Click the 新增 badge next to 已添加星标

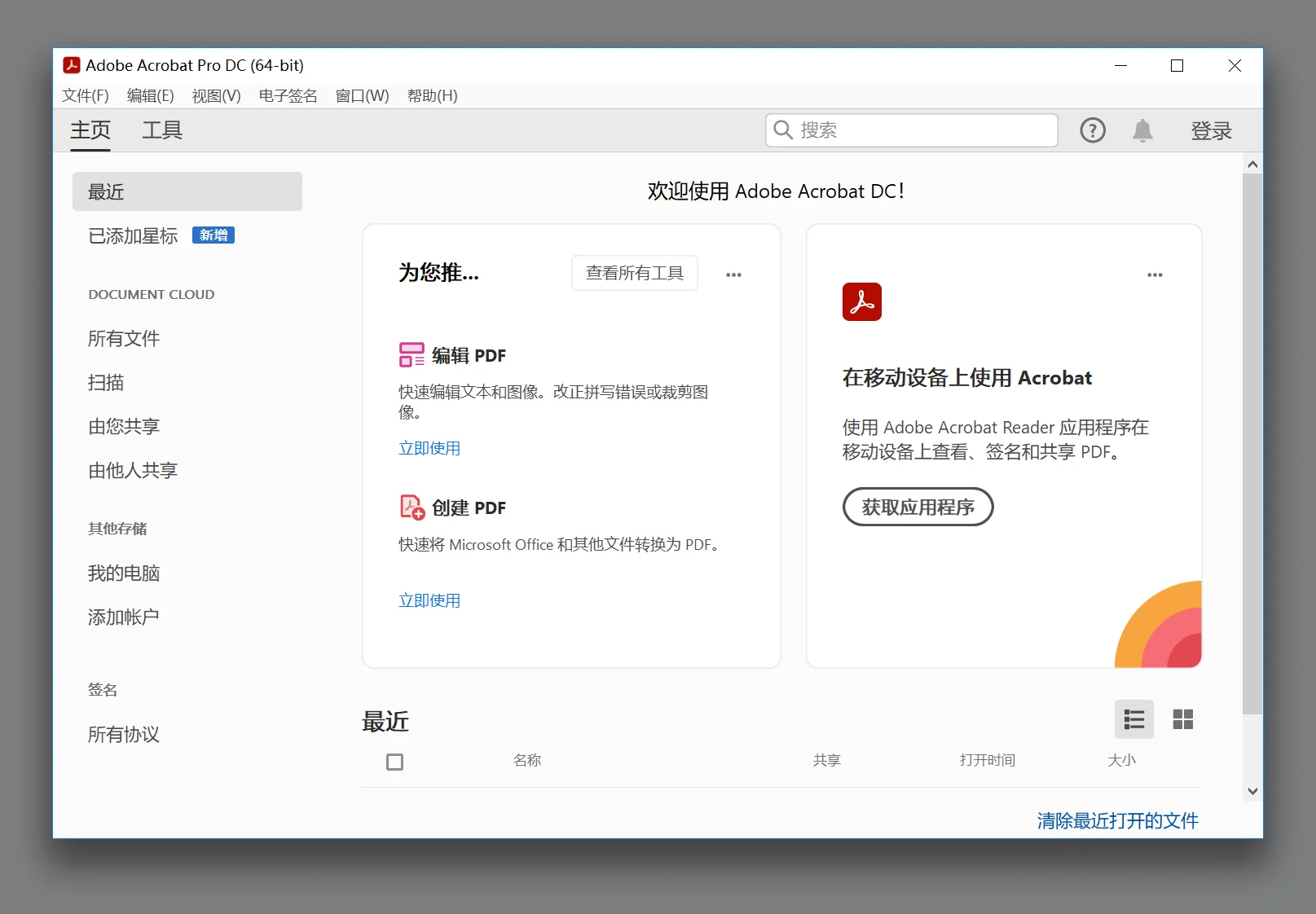pos(213,235)
